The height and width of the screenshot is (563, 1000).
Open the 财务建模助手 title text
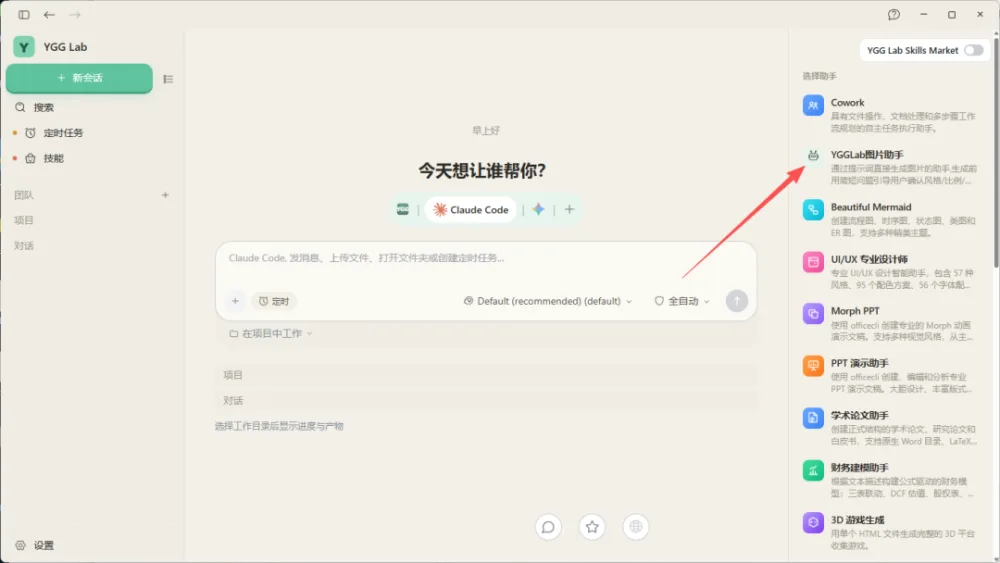pyautogui.click(x=859, y=467)
